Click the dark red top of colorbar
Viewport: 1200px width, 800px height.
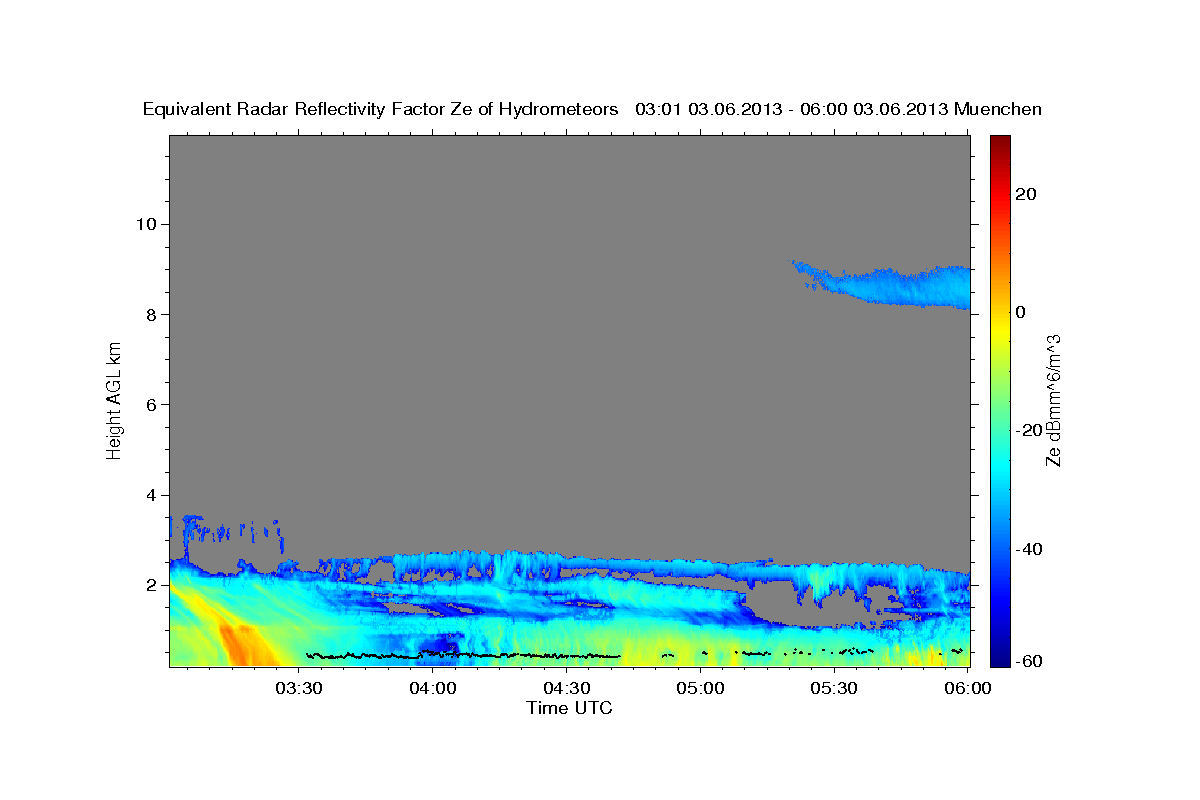pyautogui.click(x=1000, y=142)
